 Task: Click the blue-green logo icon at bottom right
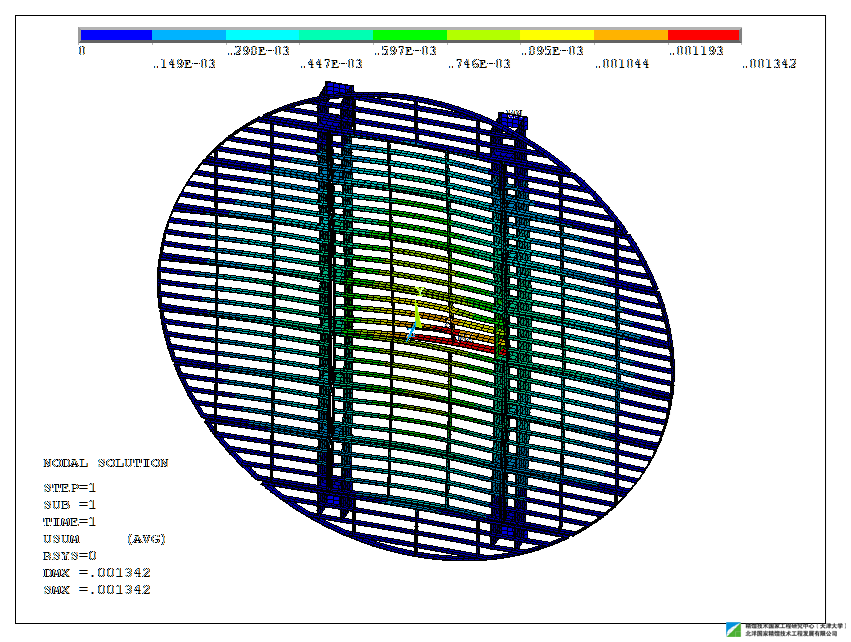point(734,631)
